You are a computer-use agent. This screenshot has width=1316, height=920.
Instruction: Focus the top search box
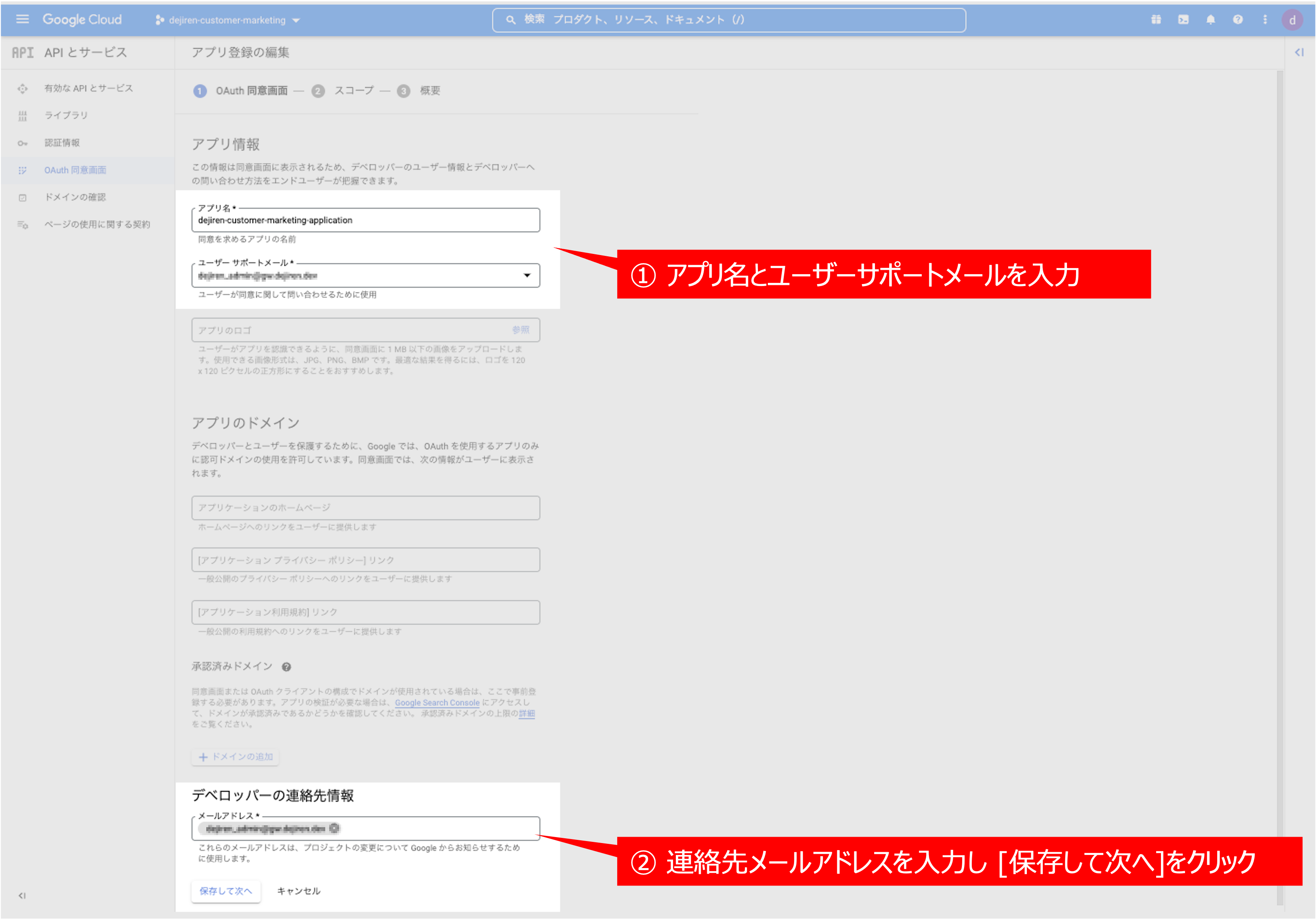(x=729, y=20)
